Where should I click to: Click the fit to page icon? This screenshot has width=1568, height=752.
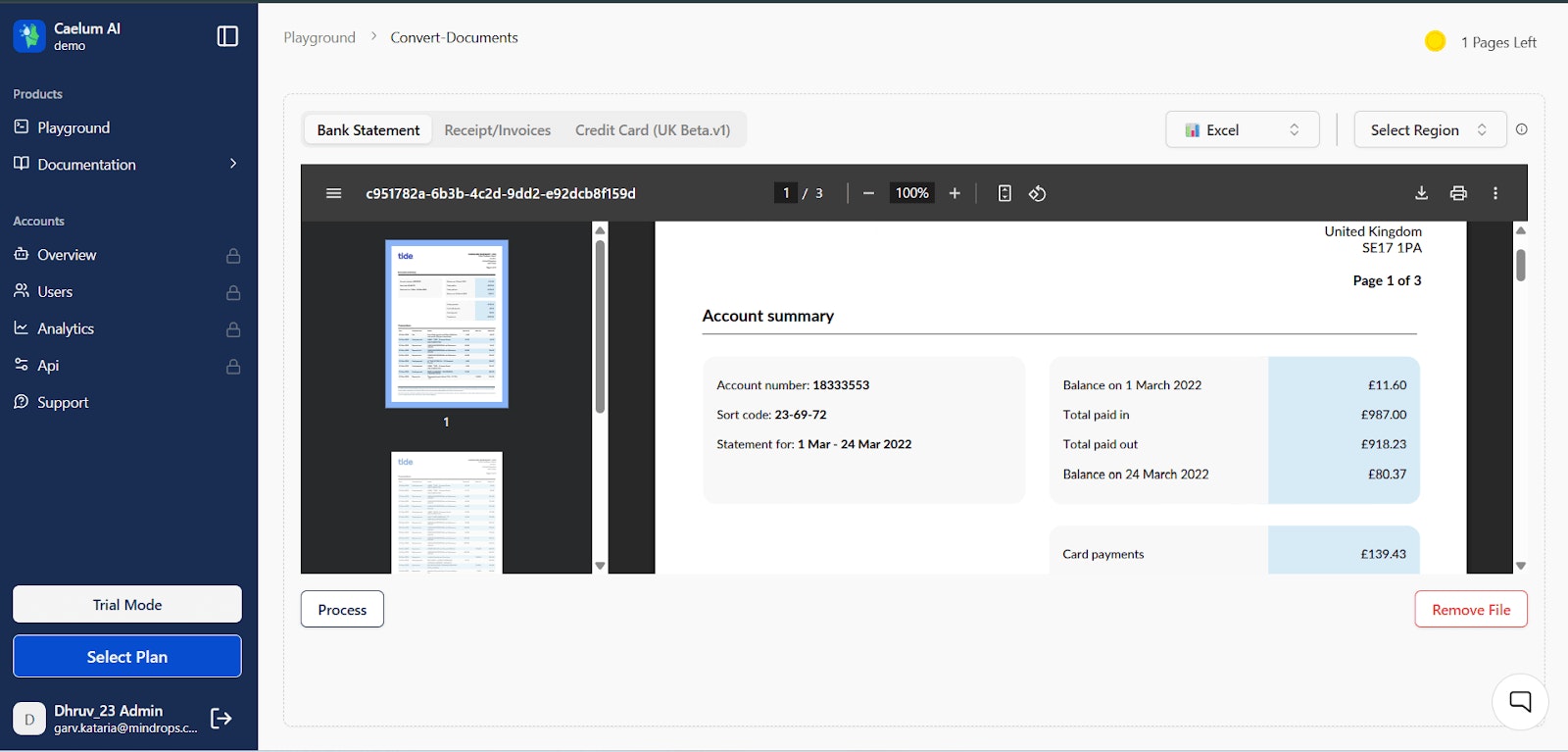click(1004, 193)
